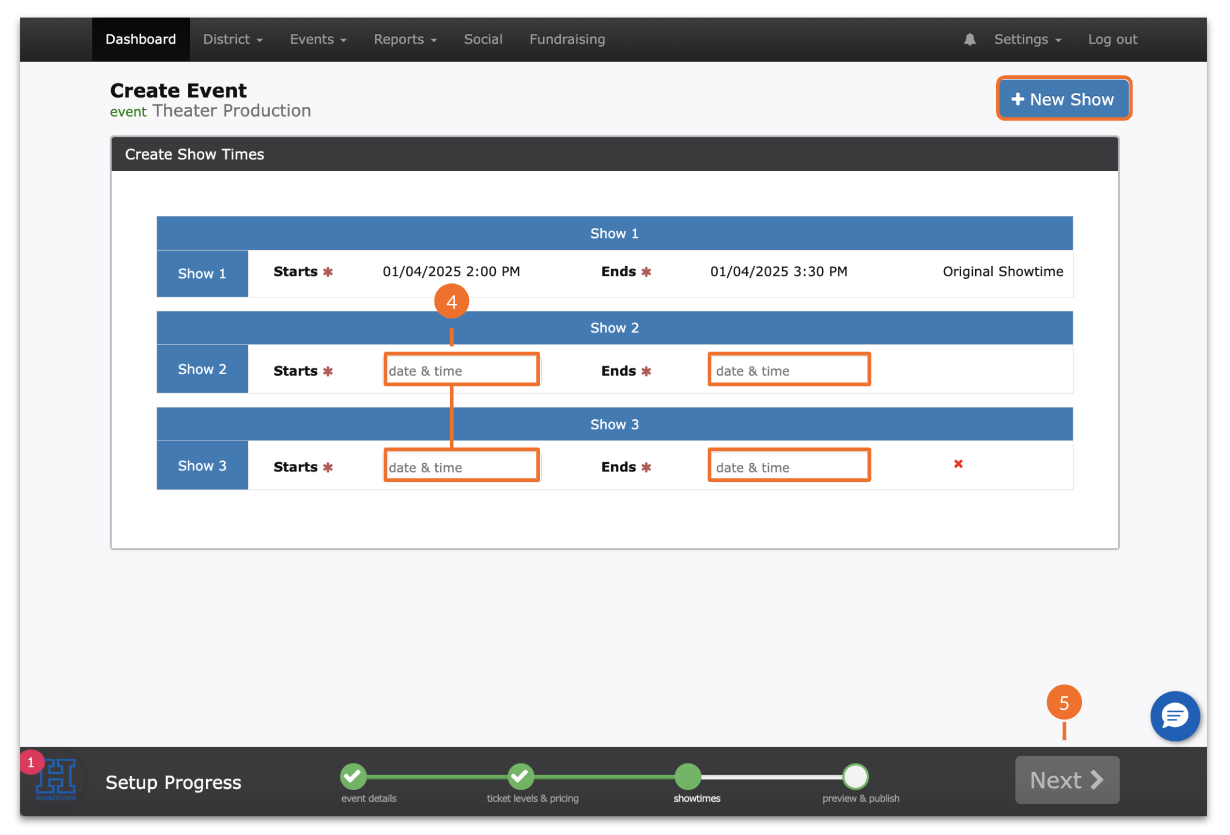This screenshot has width=1230, height=835.
Task: Click the New Show button
Action: point(1063,99)
